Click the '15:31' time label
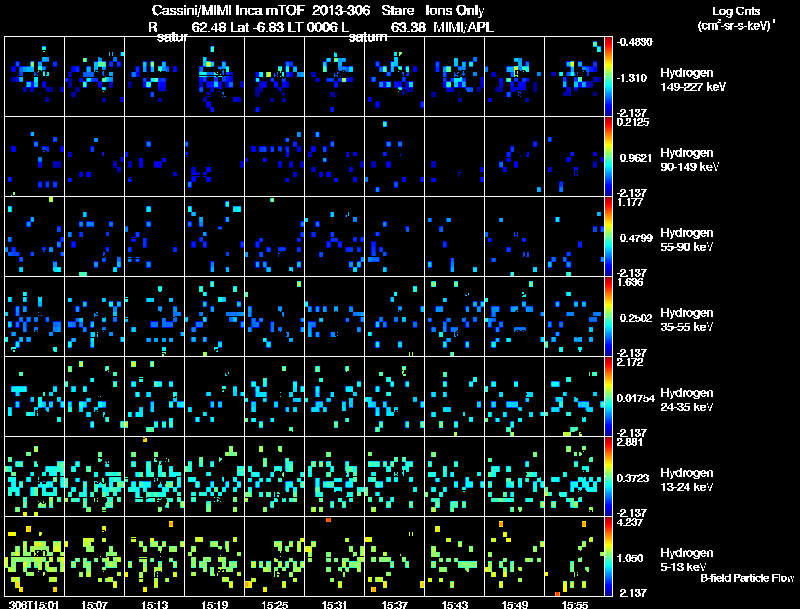The image size is (800, 609). click(x=335, y=604)
